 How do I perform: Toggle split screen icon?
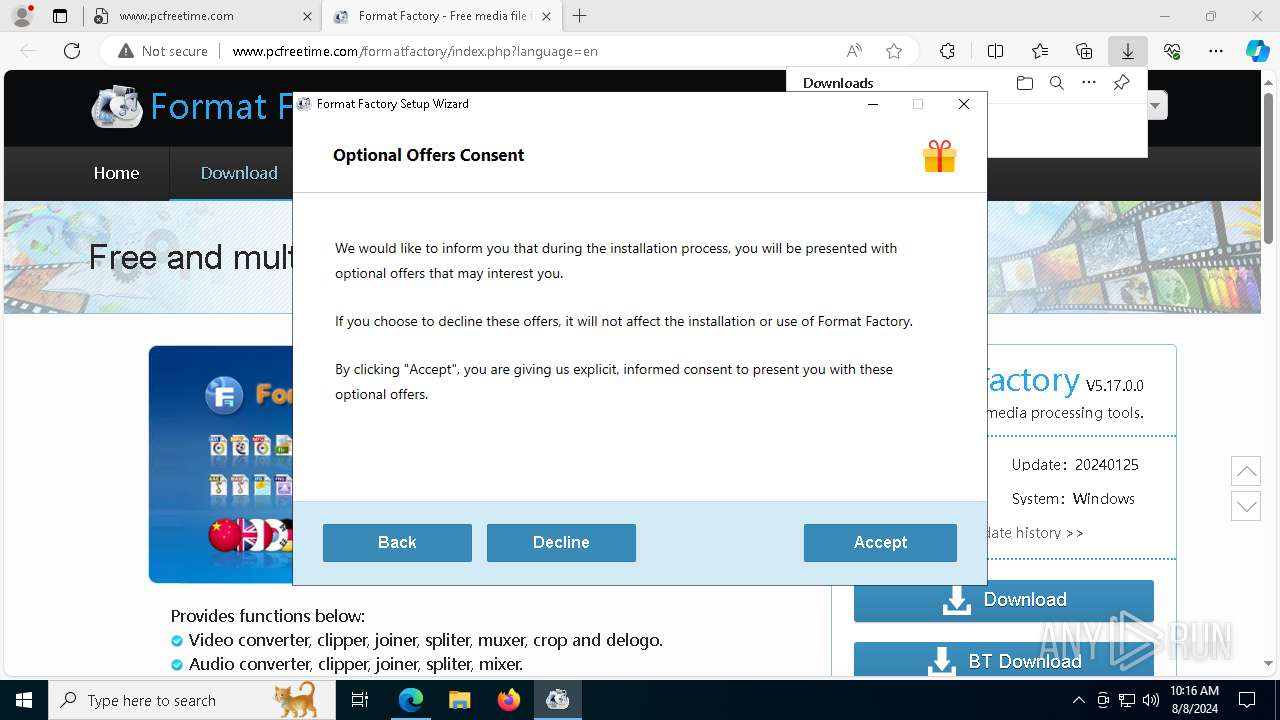point(995,51)
